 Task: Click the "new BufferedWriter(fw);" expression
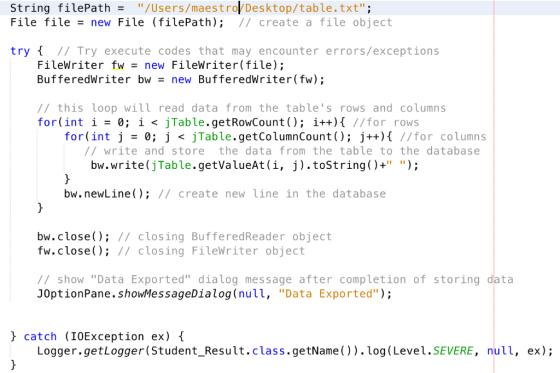click(x=248, y=79)
